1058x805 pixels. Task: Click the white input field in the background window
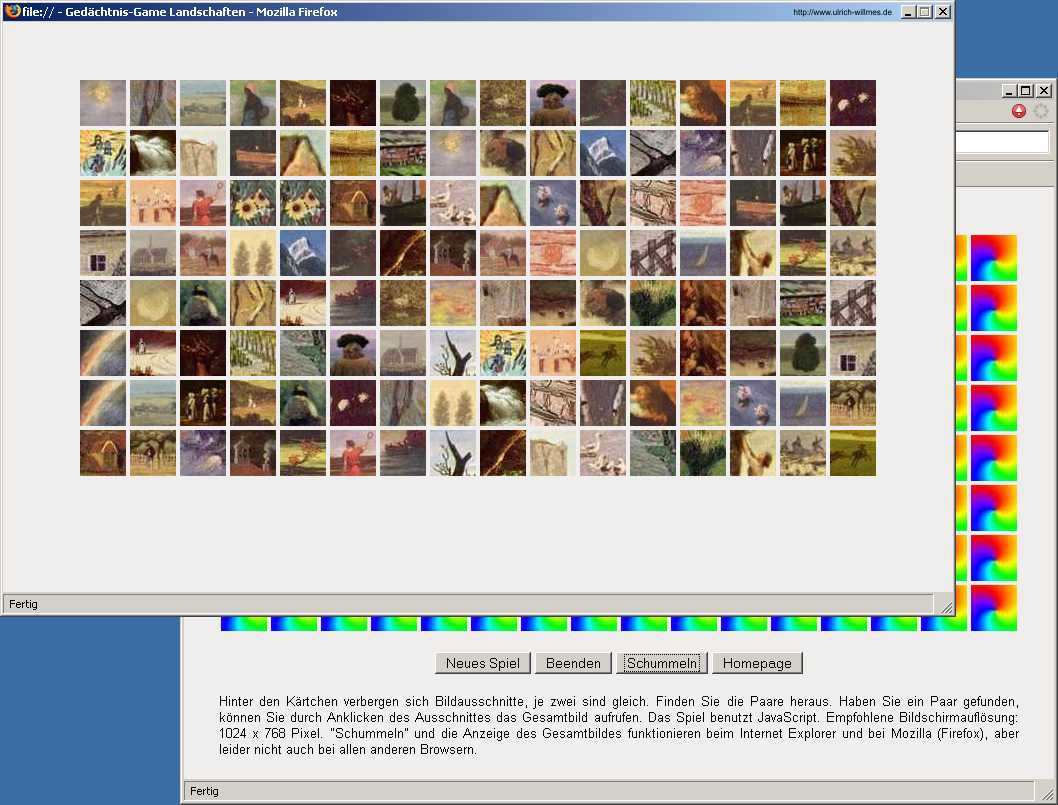1002,142
